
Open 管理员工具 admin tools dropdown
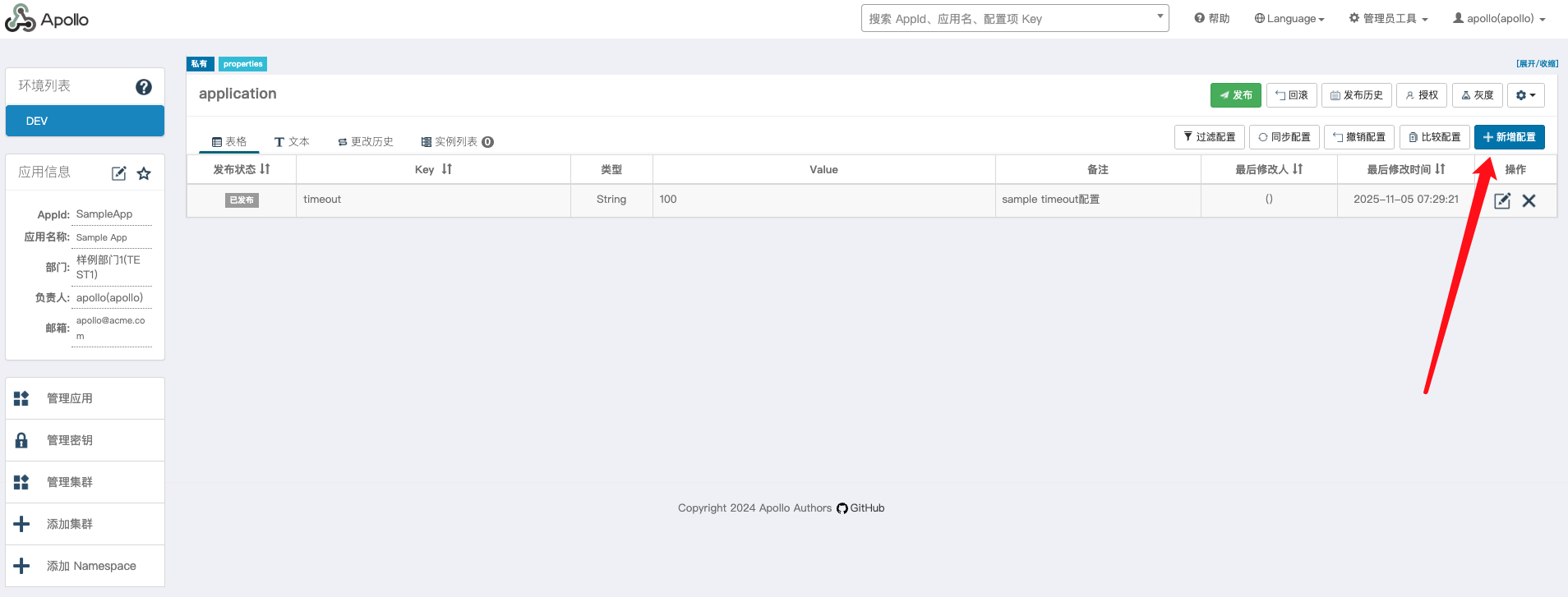point(1388,18)
